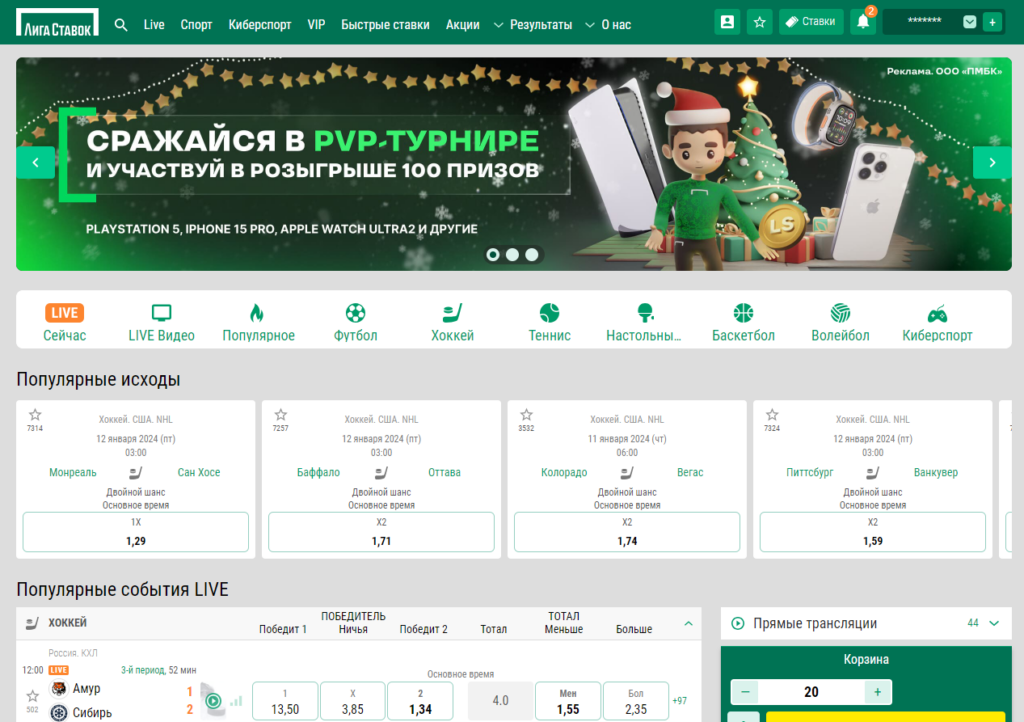
Task: Choose the Хоккей sport icon
Action: point(452,322)
